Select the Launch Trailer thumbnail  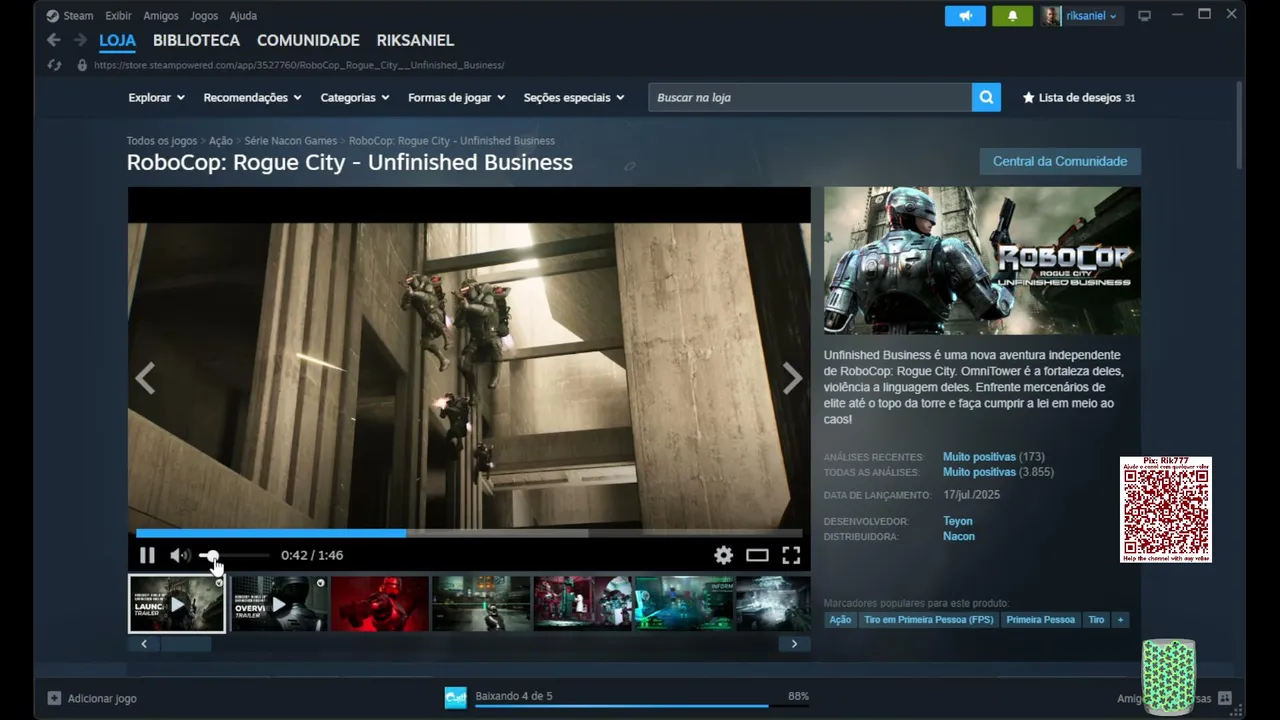tap(177, 604)
